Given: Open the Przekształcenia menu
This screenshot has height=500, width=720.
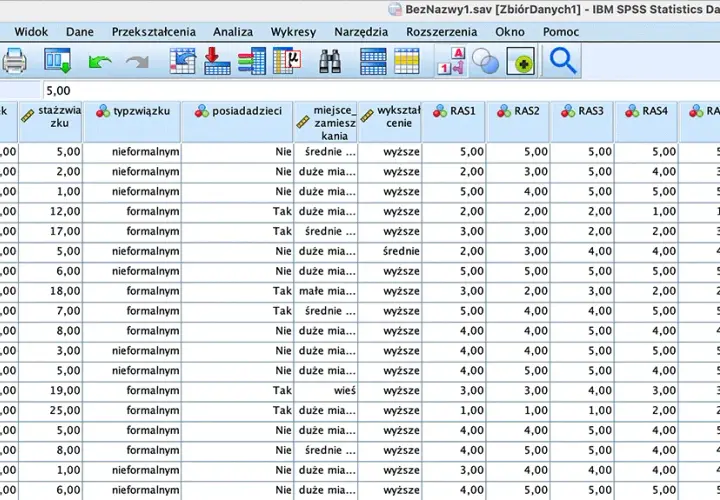Looking at the screenshot, I should pos(154,32).
